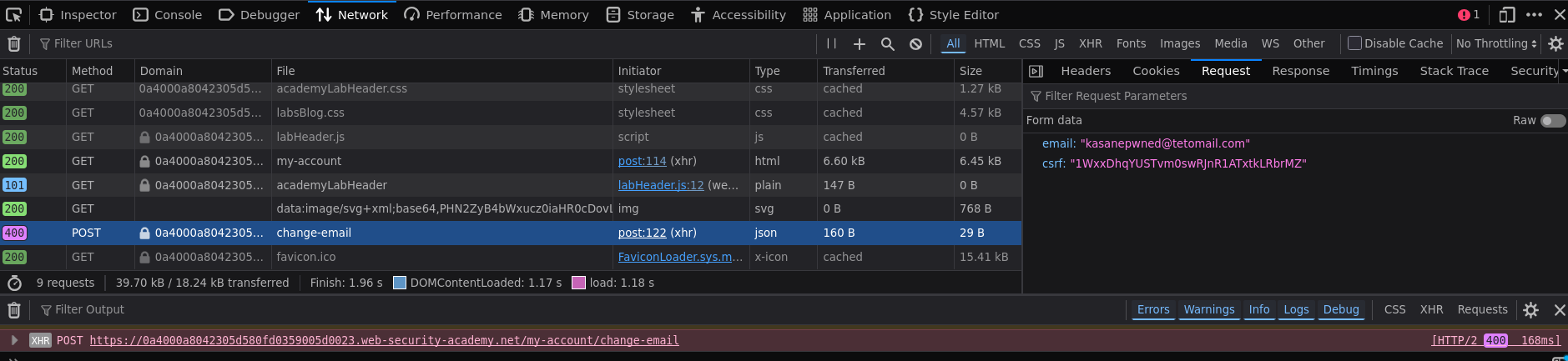Enable the Disable Cache checkbox
The width and height of the screenshot is (1568, 361).
(1355, 43)
